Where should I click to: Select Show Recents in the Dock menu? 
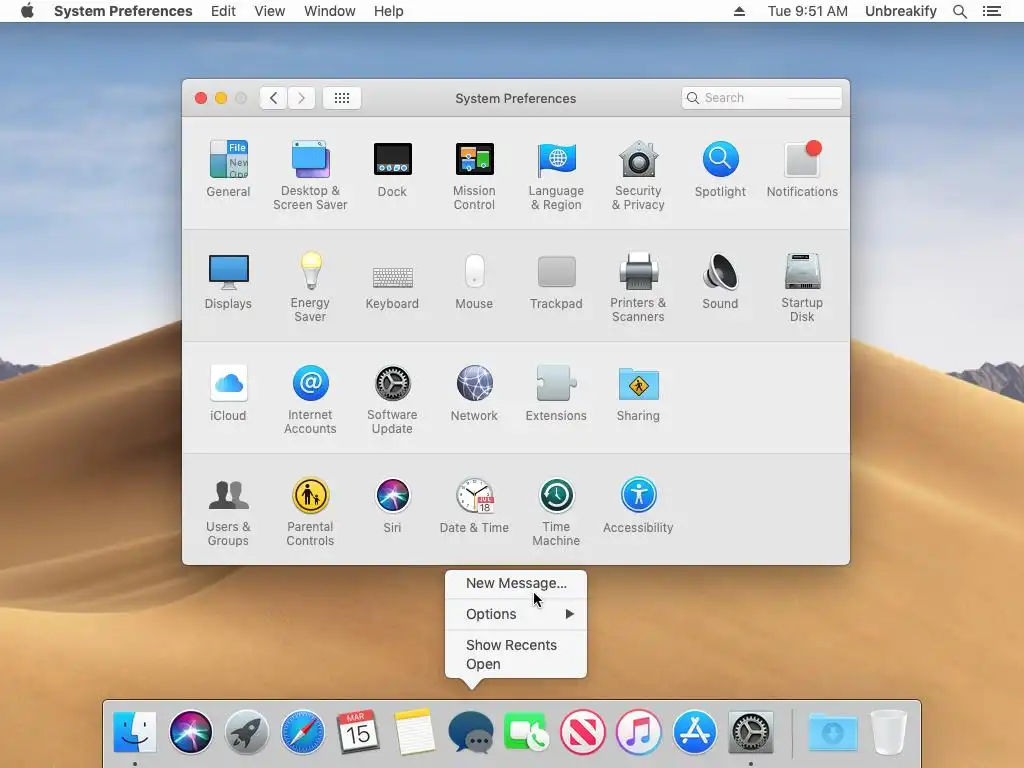point(516,645)
